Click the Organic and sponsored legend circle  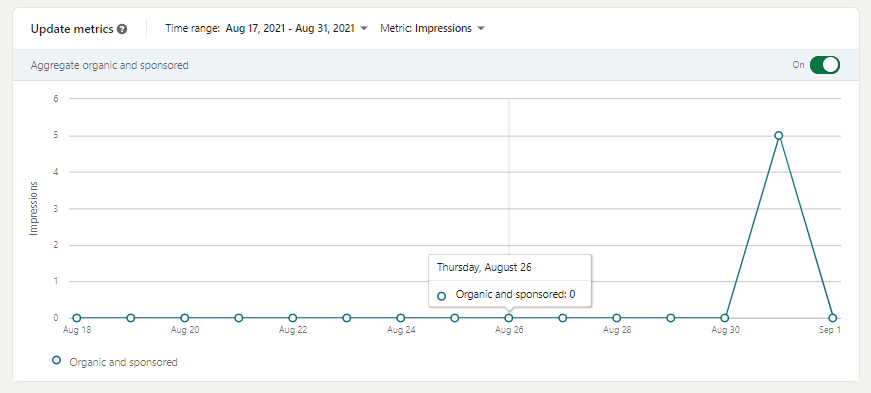point(56,360)
